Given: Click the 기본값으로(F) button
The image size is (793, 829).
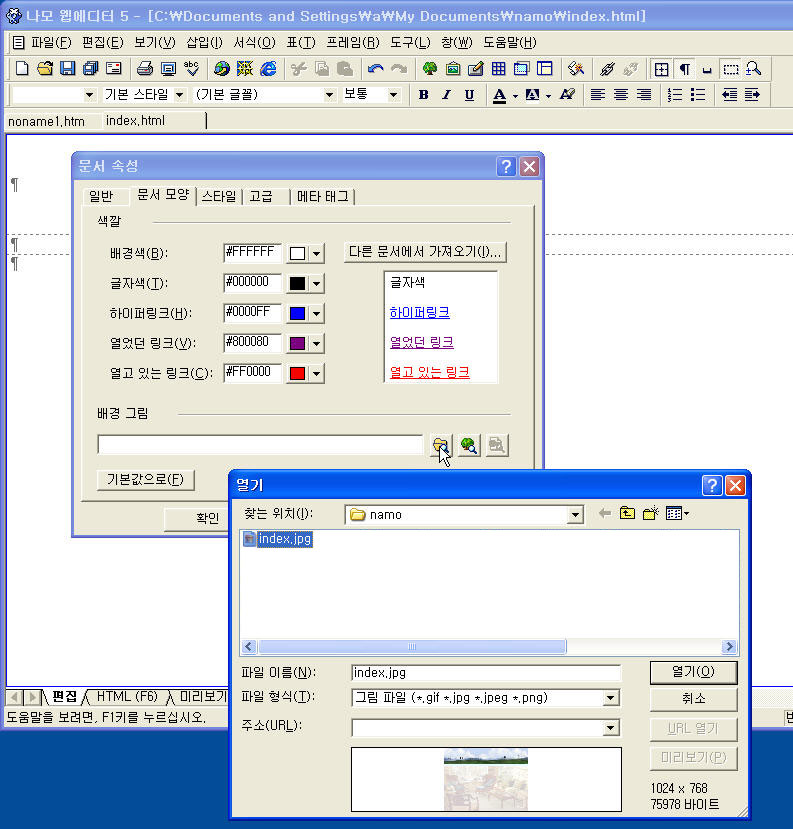Looking at the screenshot, I should pyautogui.click(x=145, y=480).
